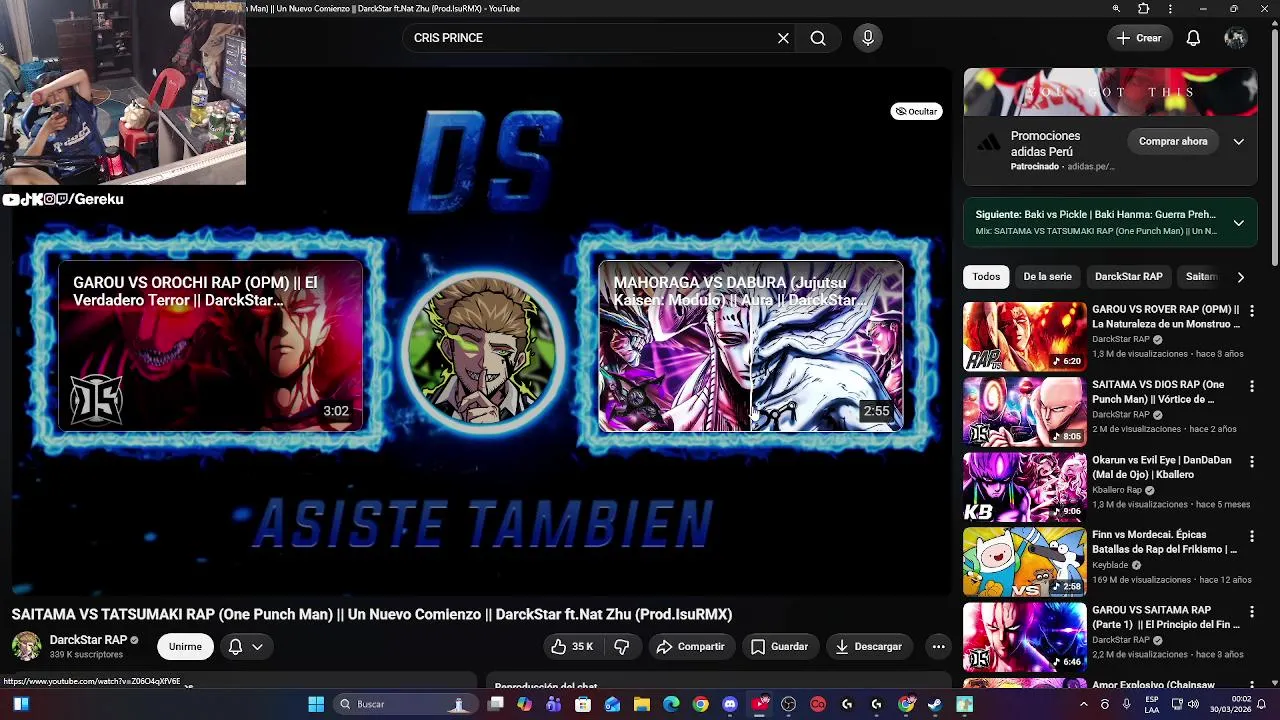Viewport: 1280px width, 720px height.
Task: Open the DarckStar RAP channel name link
Action: (88, 640)
